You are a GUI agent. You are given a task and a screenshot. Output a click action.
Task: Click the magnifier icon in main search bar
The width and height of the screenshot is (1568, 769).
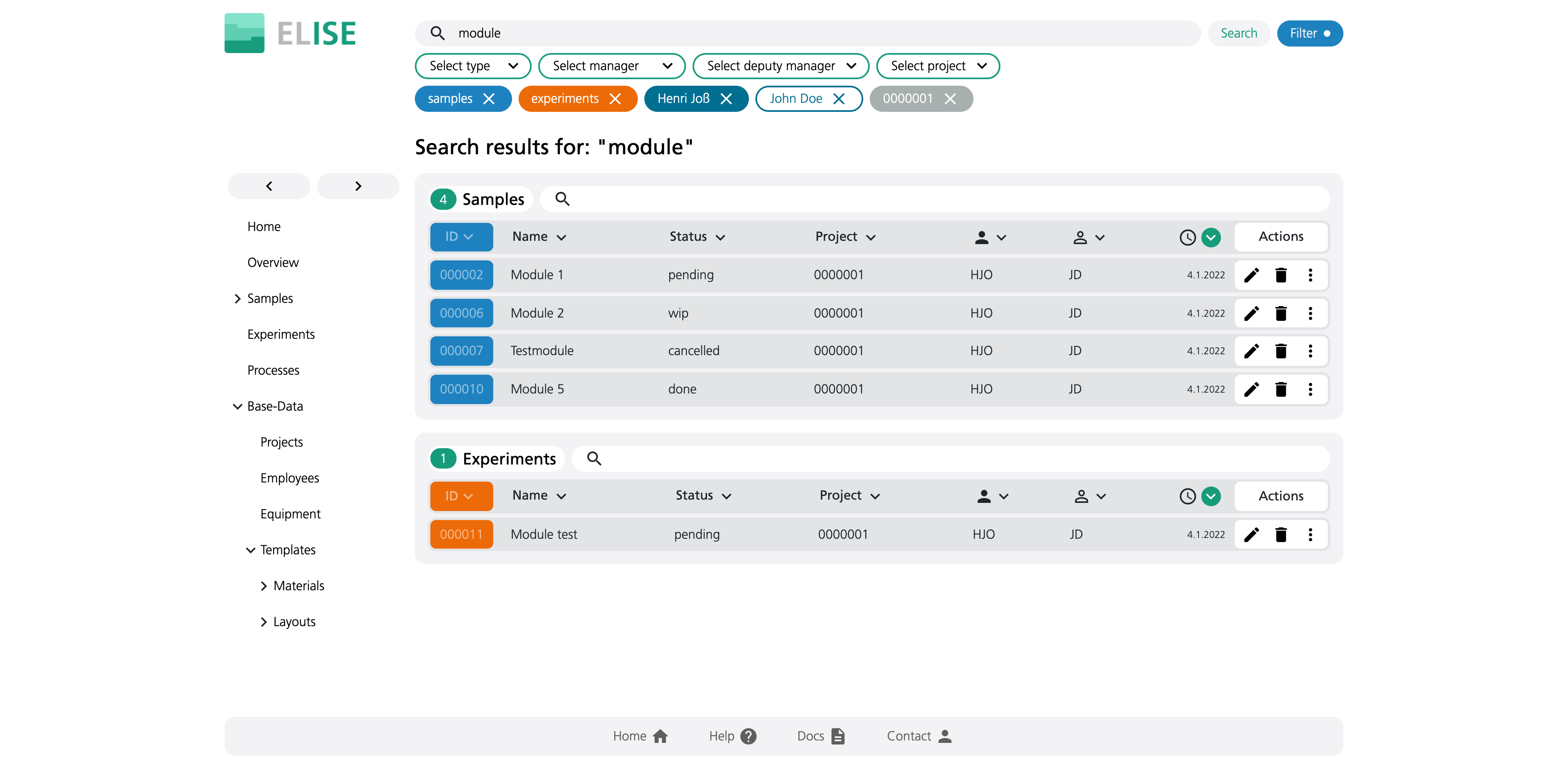pyautogui.click(x=438, y=33)
